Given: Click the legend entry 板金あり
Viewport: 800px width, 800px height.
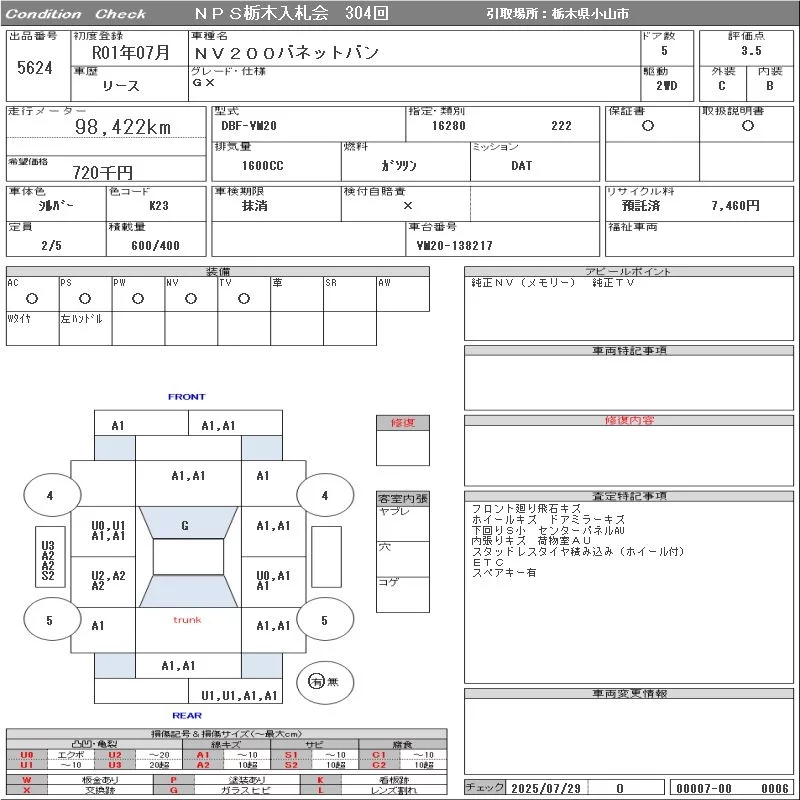Looking at the screenshot, I should click(x=100, y=780).
